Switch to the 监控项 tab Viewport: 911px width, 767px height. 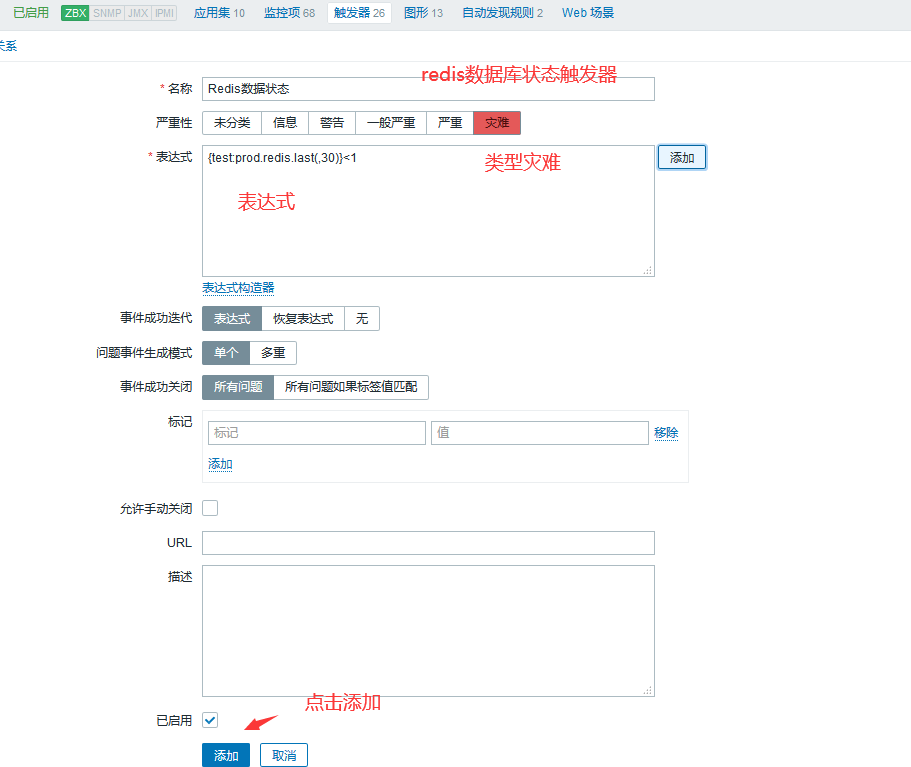[288, 13]
